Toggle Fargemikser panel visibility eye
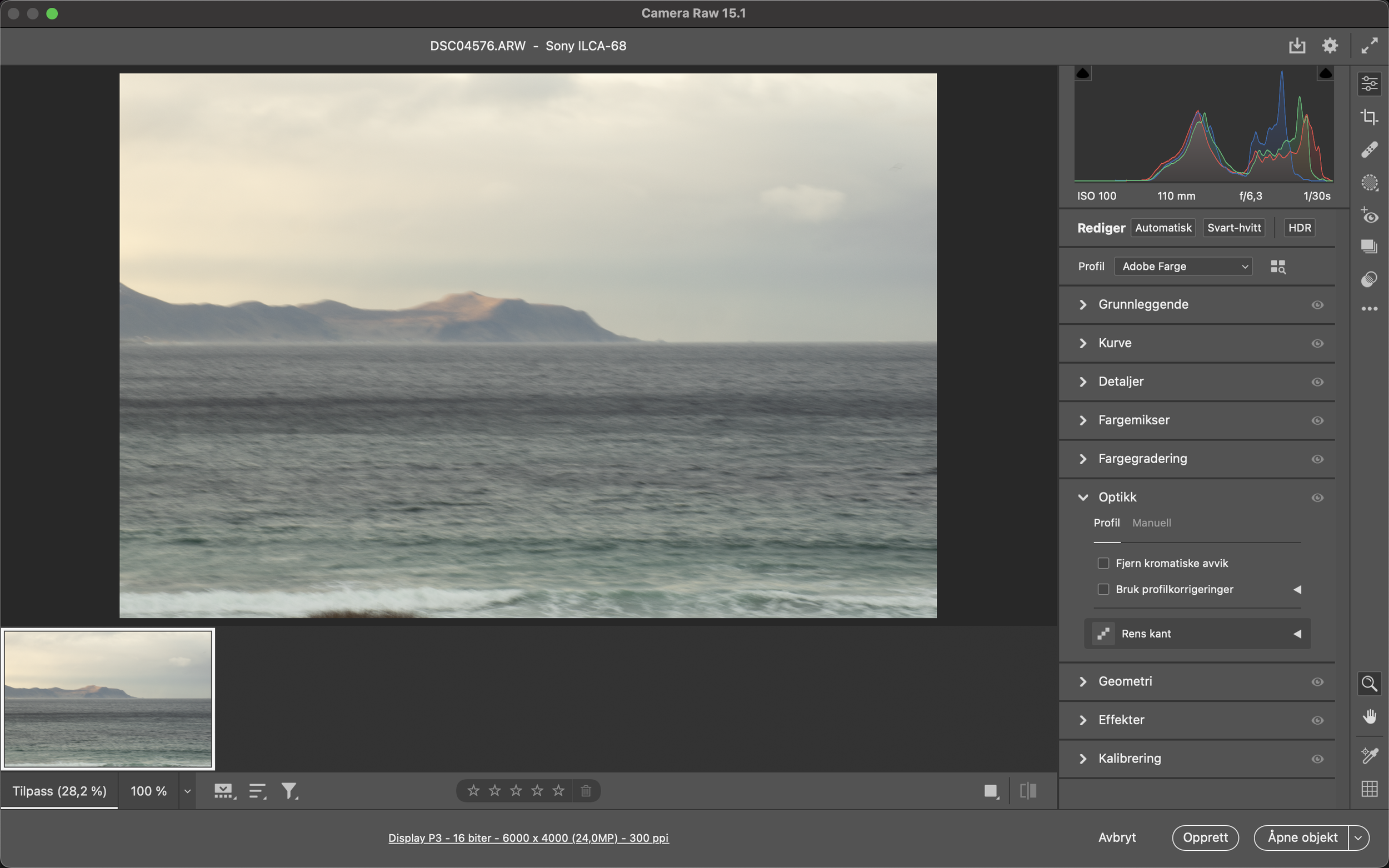This screenshot has width=1389, height=868. pyautogui.click(x=1318, y=420)
